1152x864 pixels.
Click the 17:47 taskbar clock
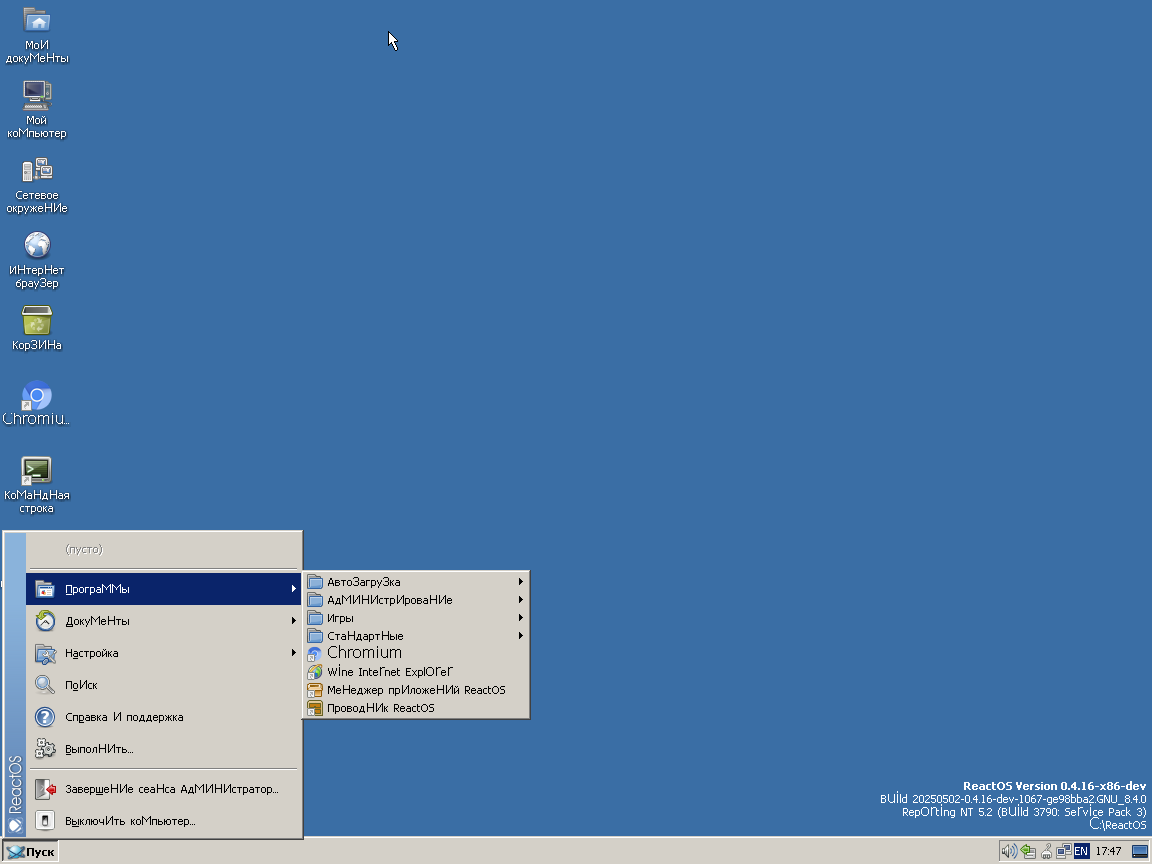1108,852
